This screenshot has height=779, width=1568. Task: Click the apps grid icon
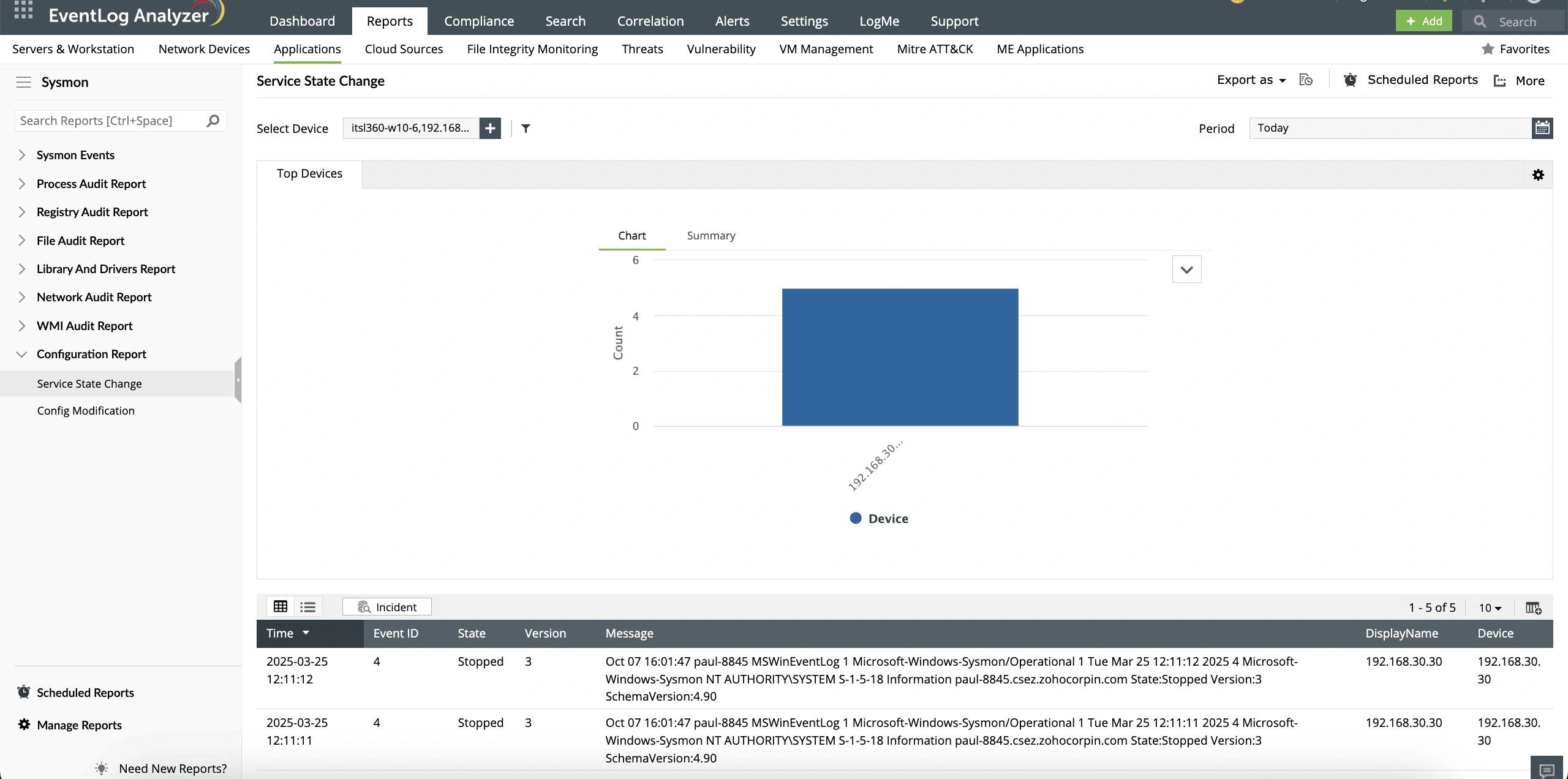point(23,10)
